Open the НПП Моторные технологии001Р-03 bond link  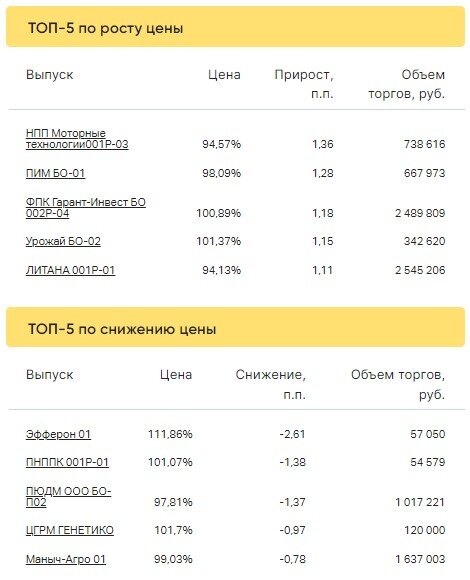[x=77, y=139]
